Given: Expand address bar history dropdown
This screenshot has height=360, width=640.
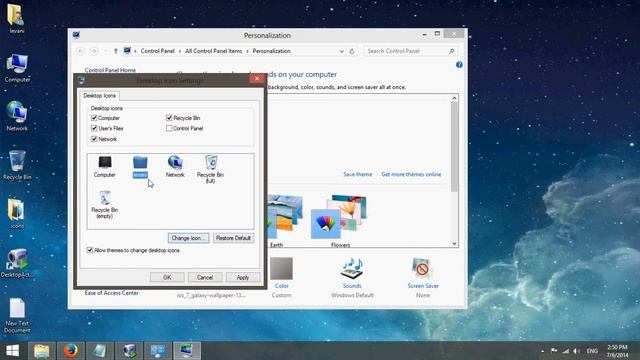Looking at the screenshot, I should (341, 51).
